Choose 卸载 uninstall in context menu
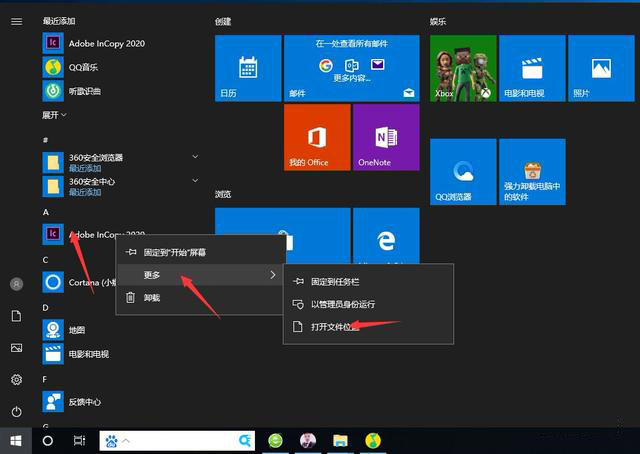This screenshot has width=640, height=454. (200, 298)
